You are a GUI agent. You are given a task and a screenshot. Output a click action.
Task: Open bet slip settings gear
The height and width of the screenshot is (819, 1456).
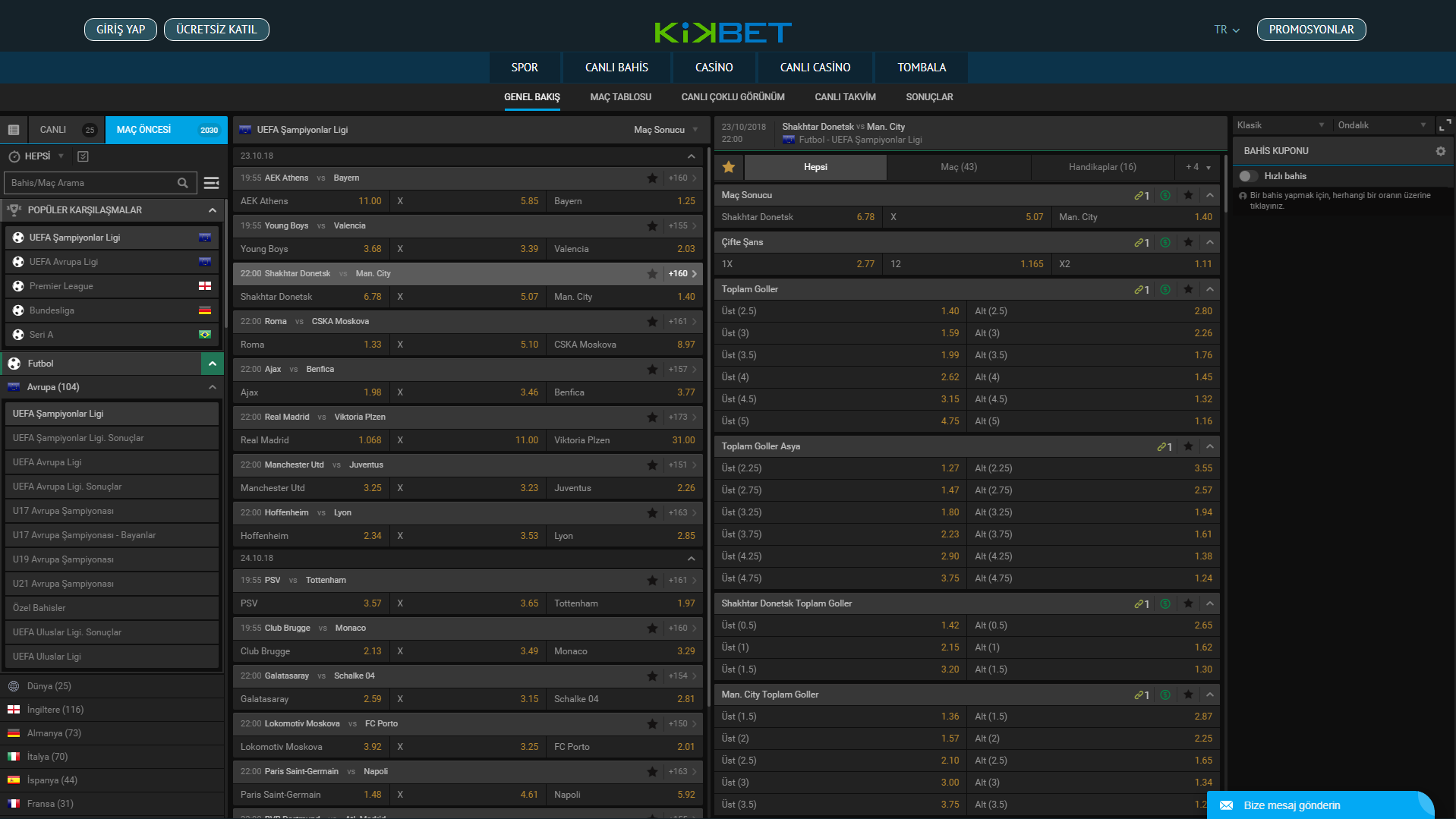1440,151
